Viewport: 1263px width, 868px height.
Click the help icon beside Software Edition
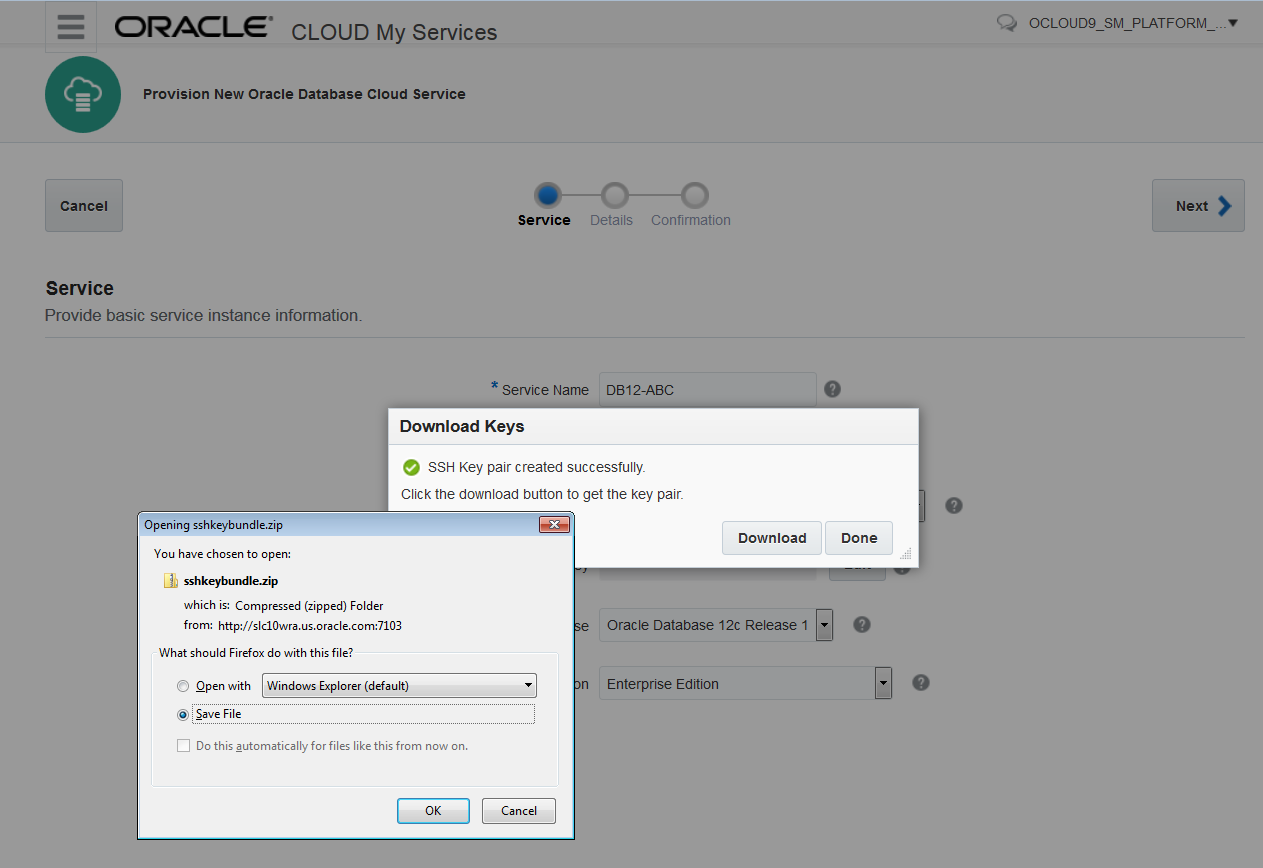coord(920,683)
